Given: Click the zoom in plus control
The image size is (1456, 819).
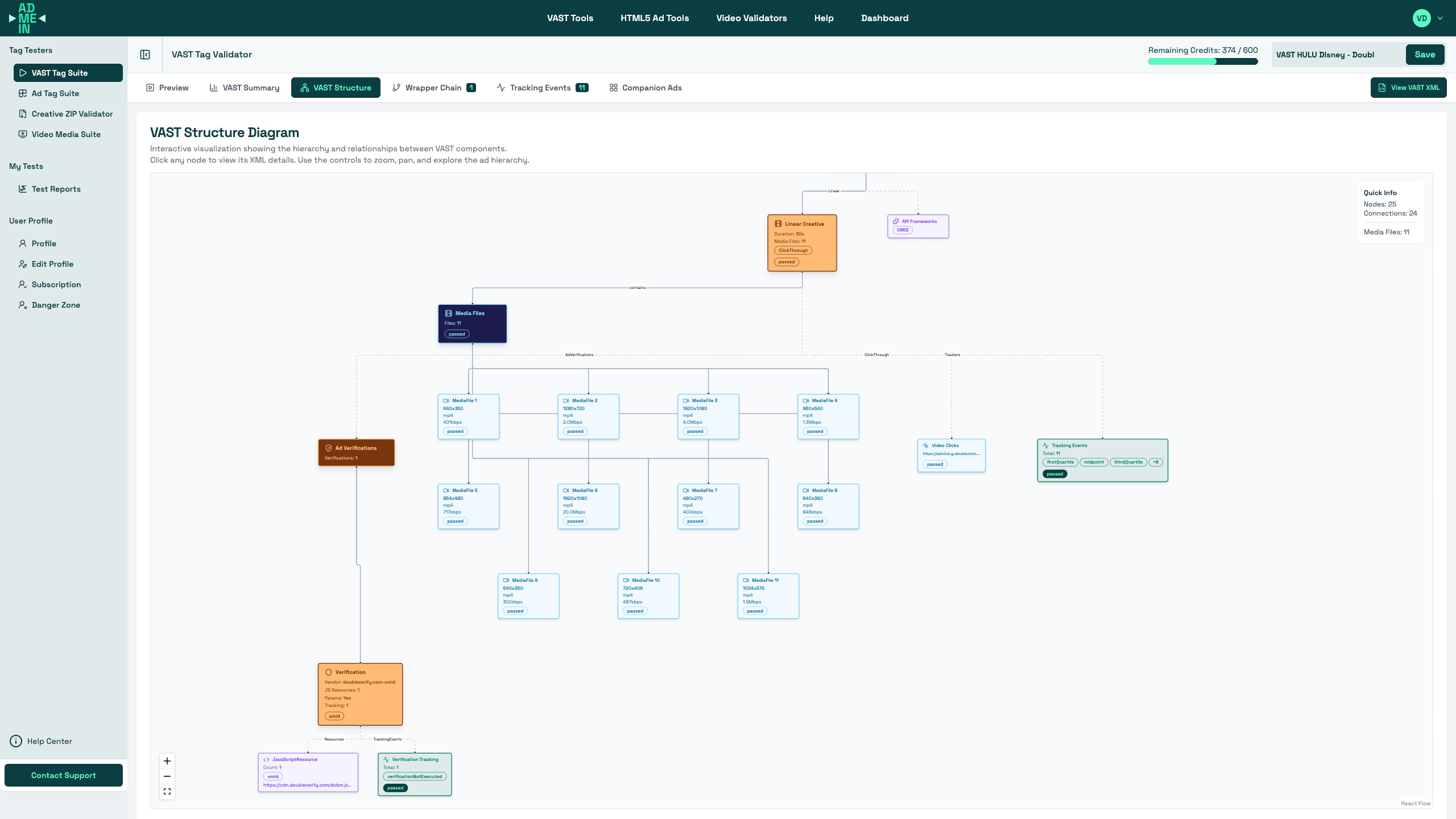Looking at the screenshot, I should coord(167,761).
